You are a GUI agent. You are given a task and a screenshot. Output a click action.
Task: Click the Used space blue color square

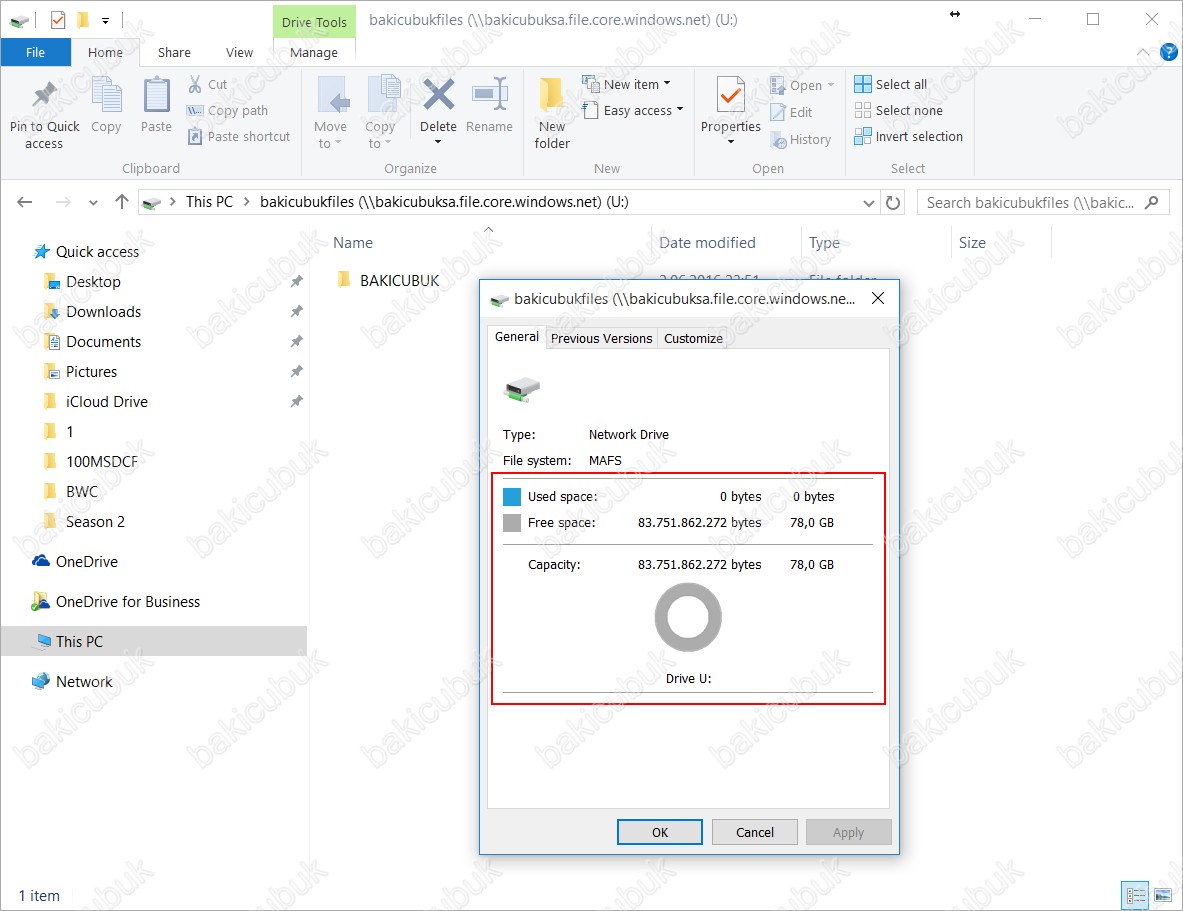point(512,497)
